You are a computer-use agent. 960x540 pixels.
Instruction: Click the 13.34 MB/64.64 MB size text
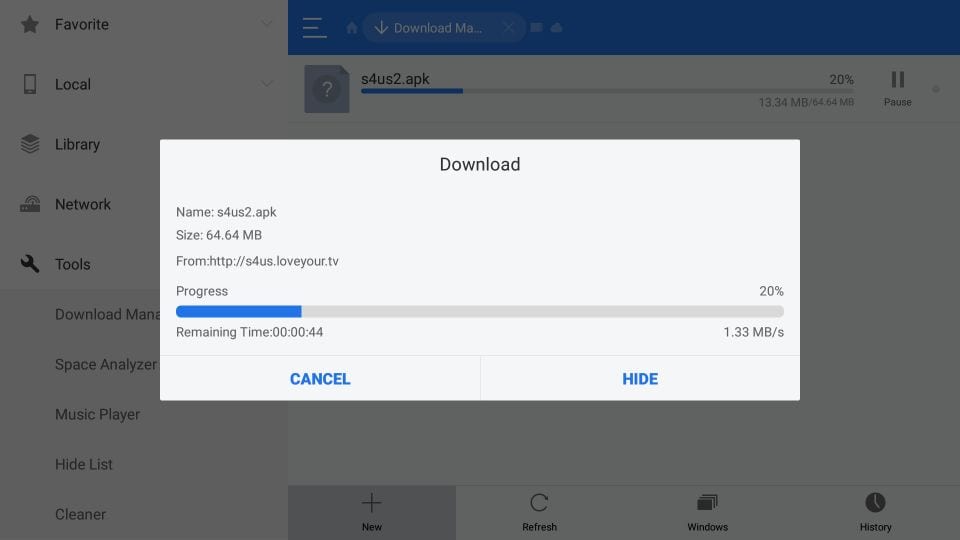coord(806,102)
